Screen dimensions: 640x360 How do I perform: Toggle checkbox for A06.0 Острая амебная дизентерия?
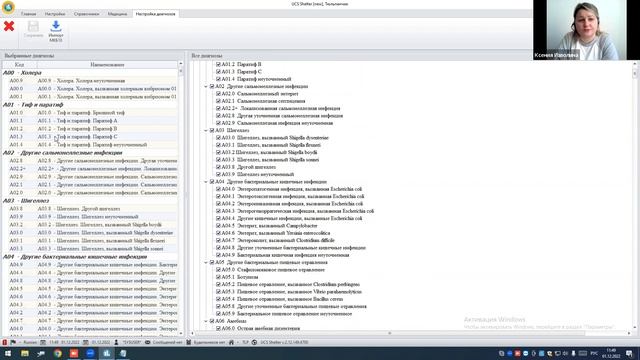tap(218, 329)
